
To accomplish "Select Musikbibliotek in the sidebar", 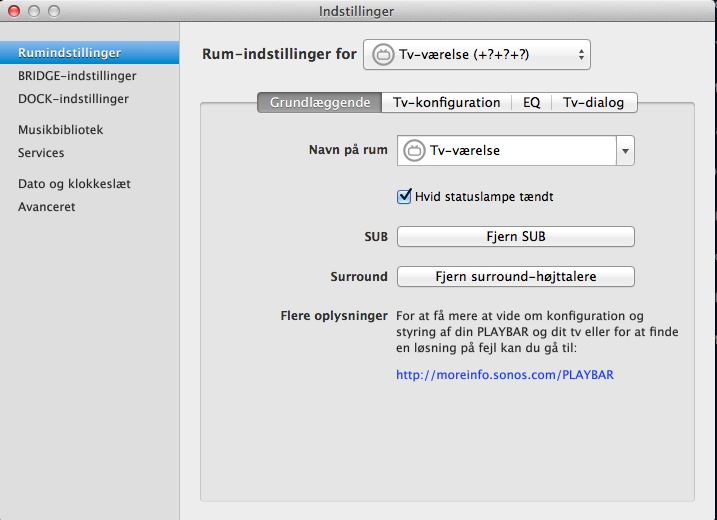I will coord(60,130).
